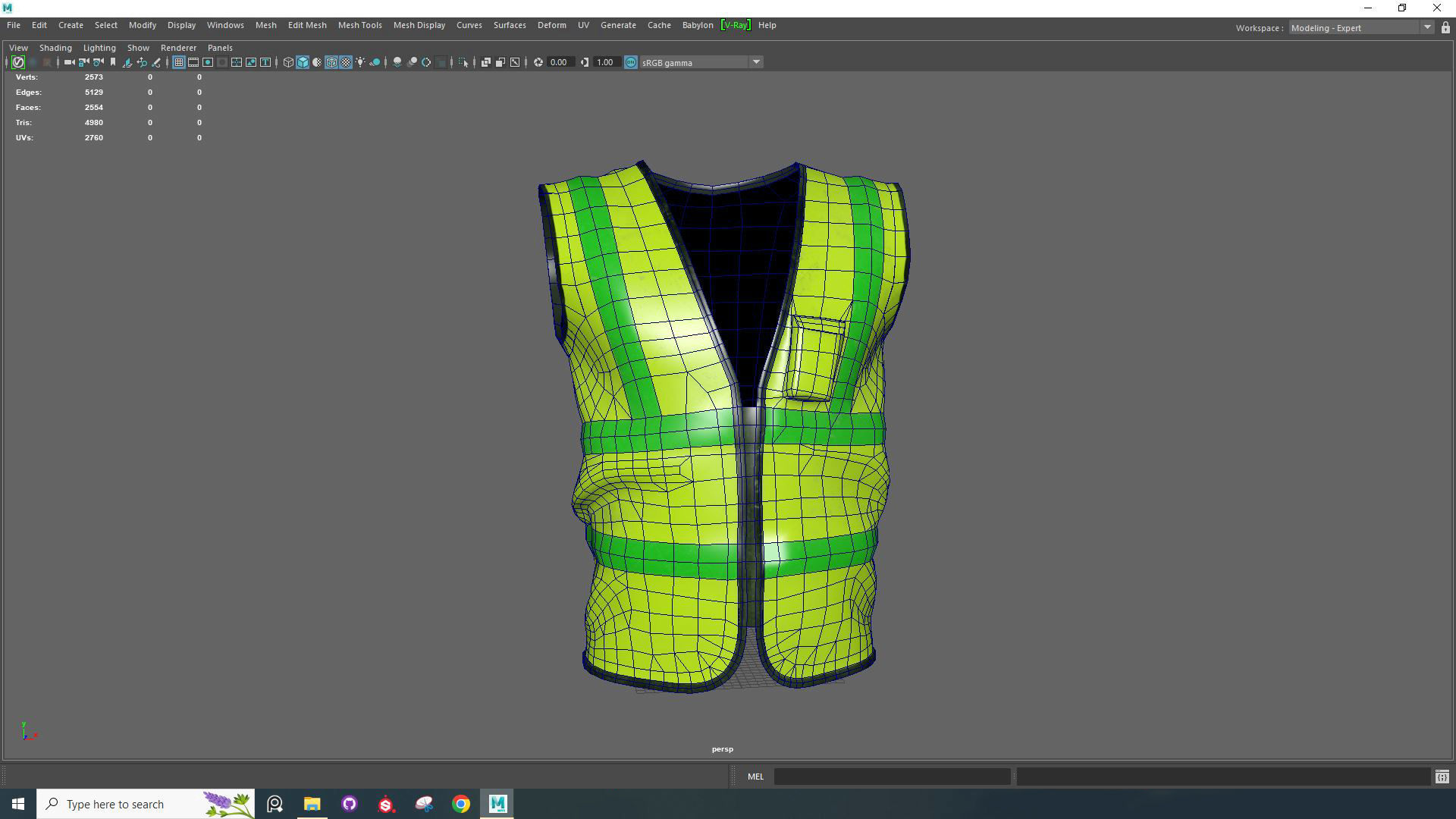Viewport: 1456px width, 819px height.
Task: Click the MEL script language button
Action: coord(755,777)
